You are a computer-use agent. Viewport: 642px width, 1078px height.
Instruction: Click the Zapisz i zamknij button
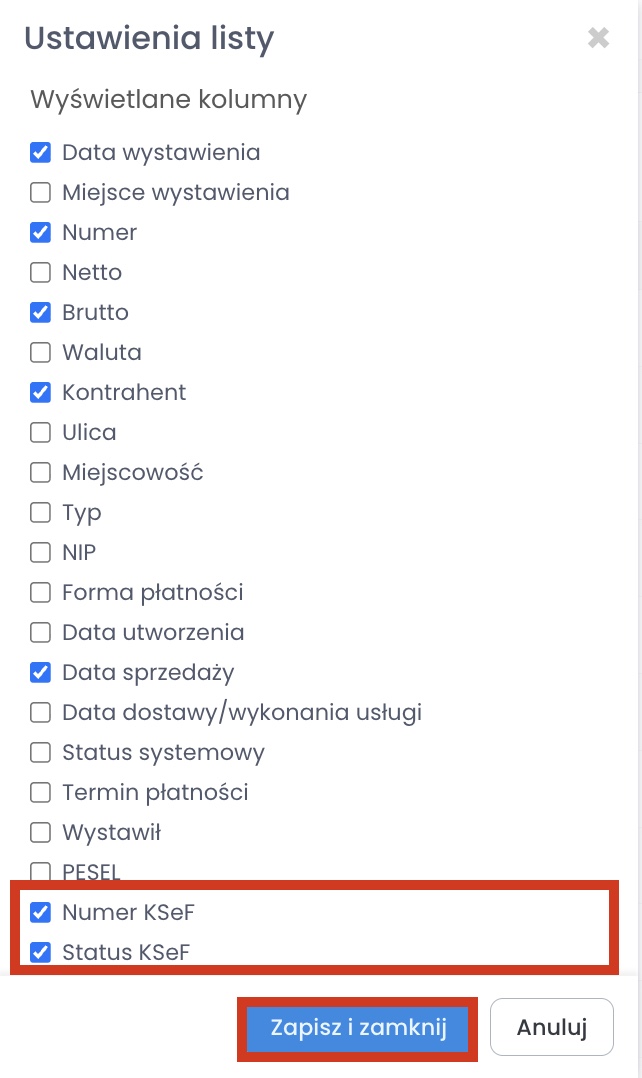(358, 1027)
